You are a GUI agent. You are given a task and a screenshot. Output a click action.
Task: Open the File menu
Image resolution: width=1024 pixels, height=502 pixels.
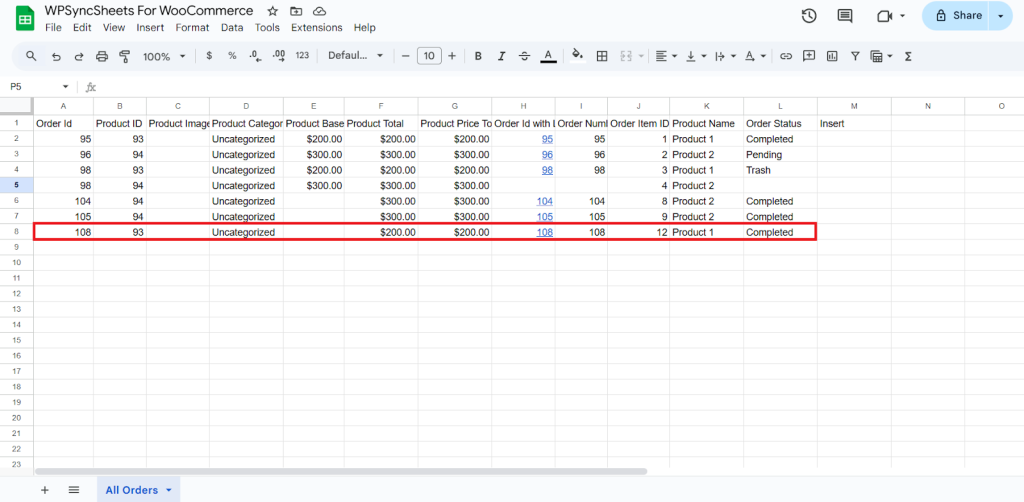(53, 27)
